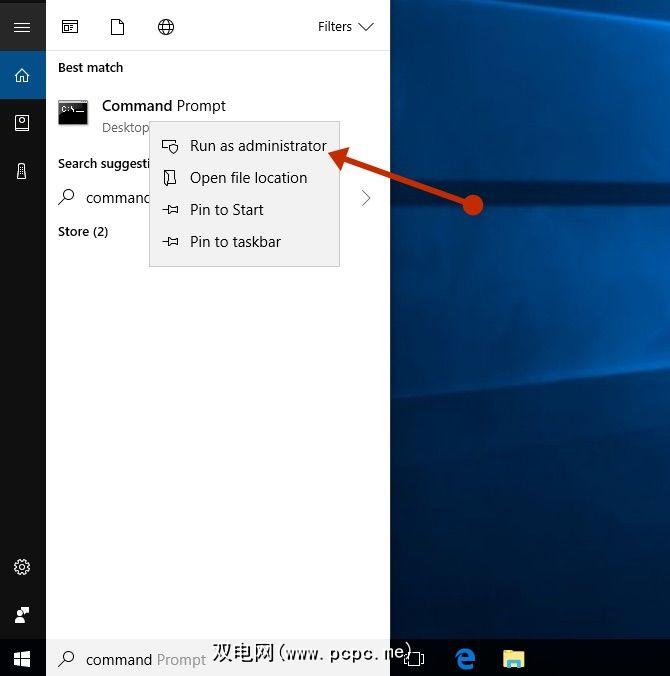Click the Command Prompt app icon
The height and width of the screenshot is (676, 670).
click(73, 113)
